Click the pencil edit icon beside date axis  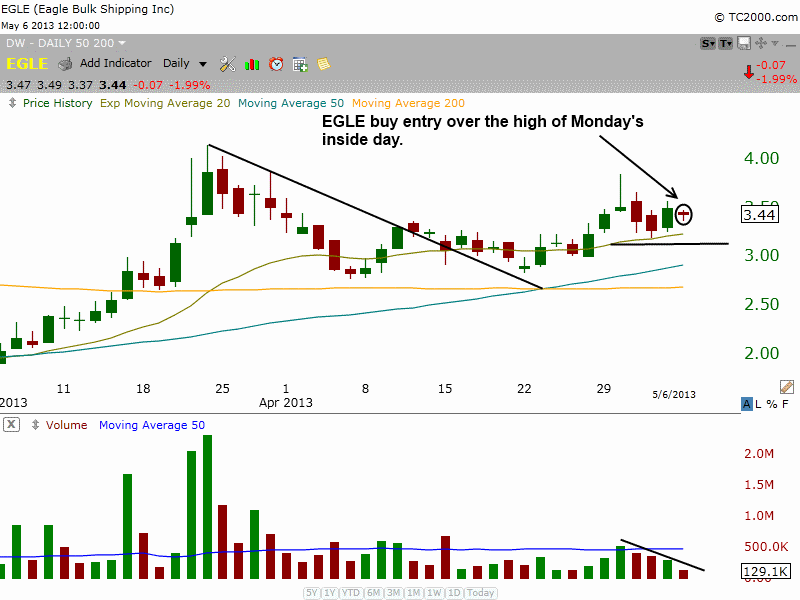click(786, 387)
